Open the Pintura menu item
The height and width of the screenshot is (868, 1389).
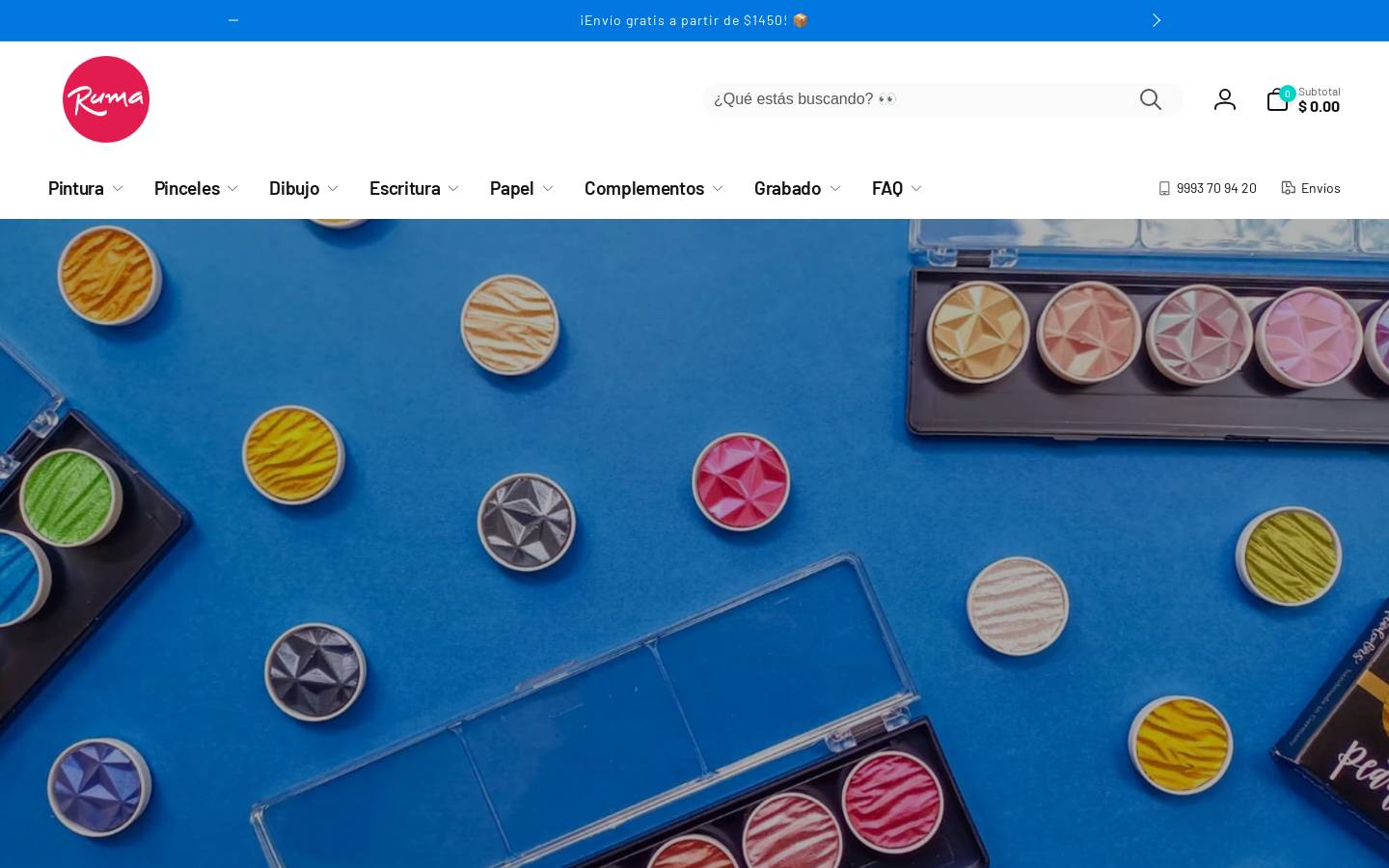pos(76,188)
